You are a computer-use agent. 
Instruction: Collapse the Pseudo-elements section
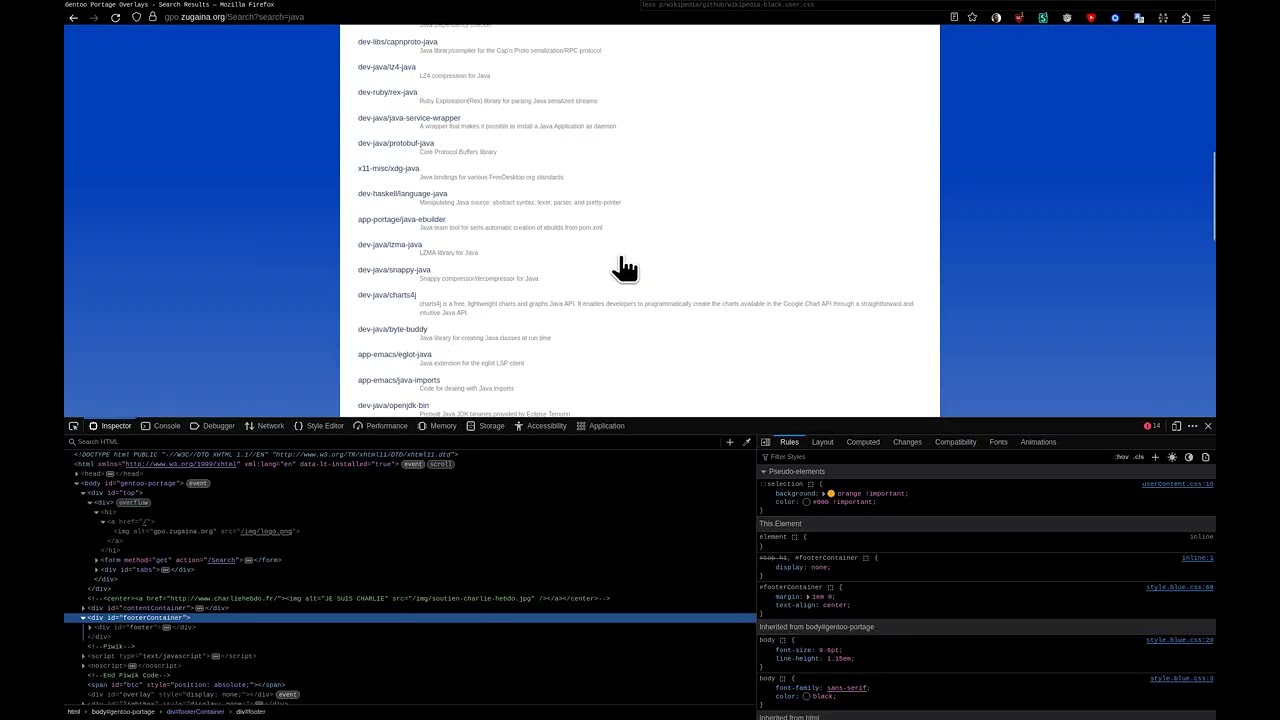(764, 471)
